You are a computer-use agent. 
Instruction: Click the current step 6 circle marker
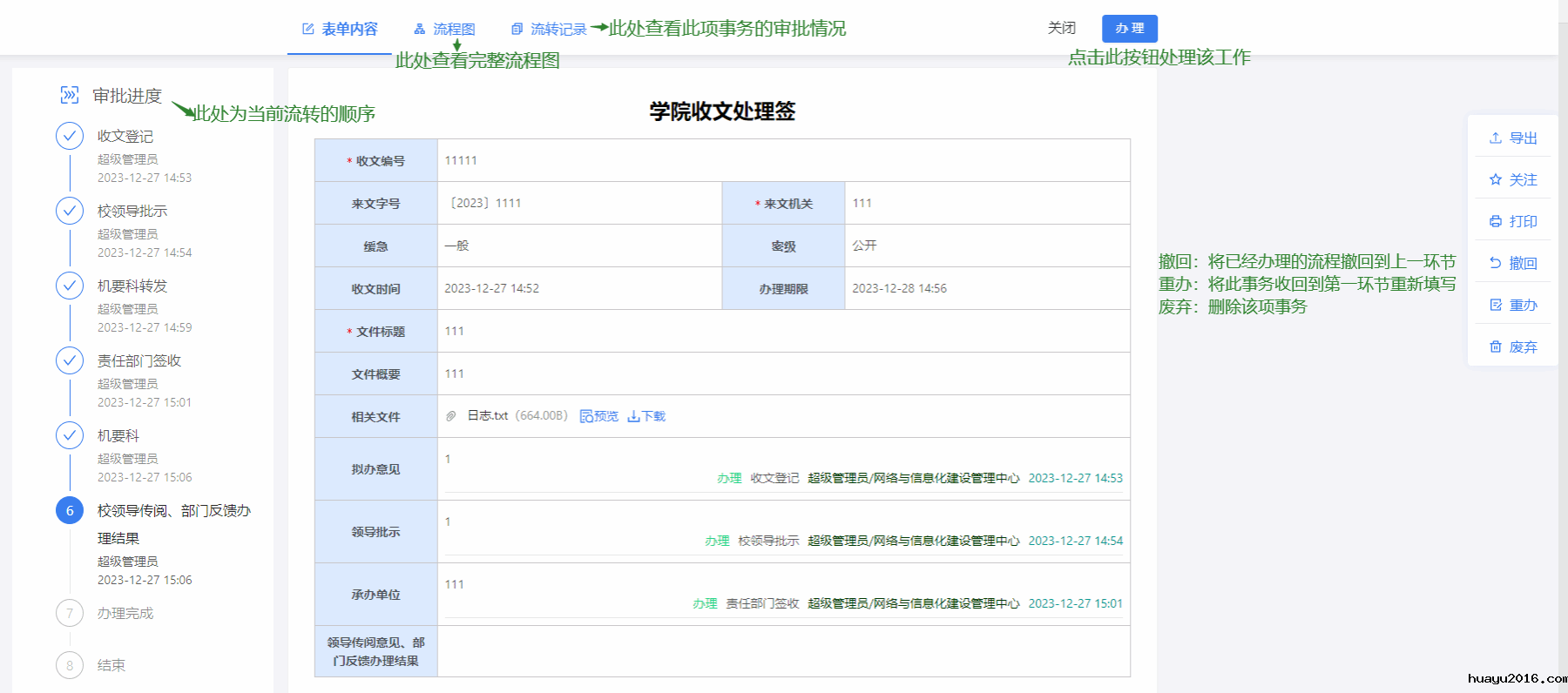pos(70,510)
